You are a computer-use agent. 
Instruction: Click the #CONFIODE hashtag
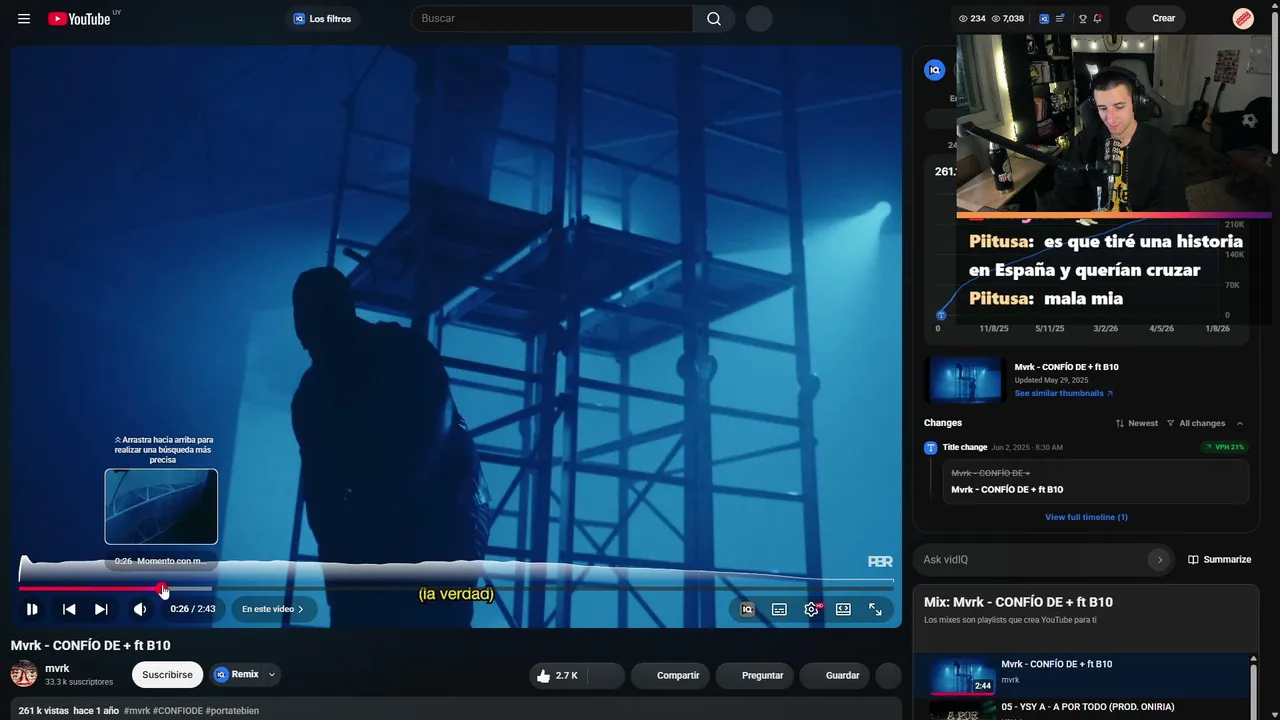[x=177, y=711]
